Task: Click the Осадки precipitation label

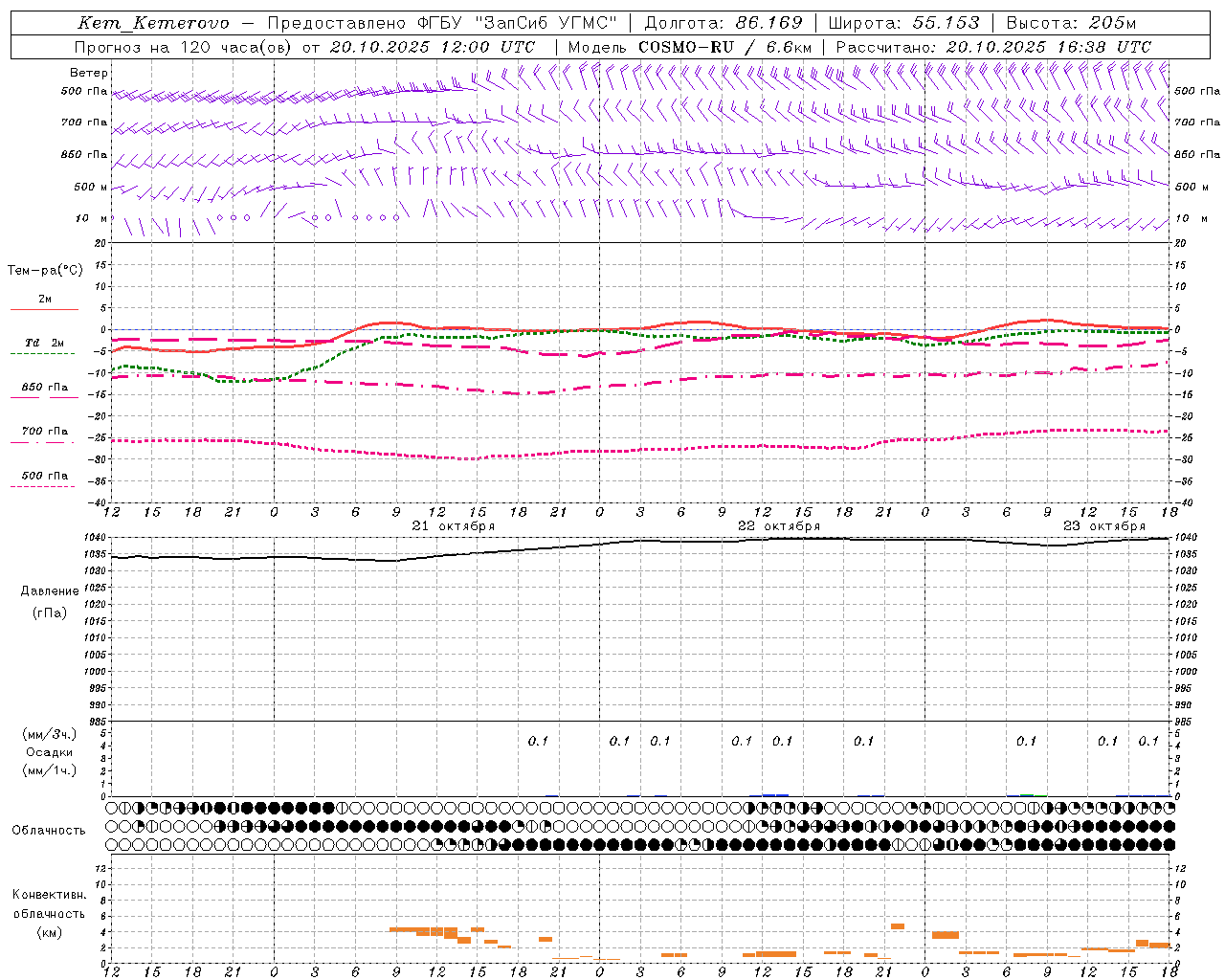Action: coord(50,752)
